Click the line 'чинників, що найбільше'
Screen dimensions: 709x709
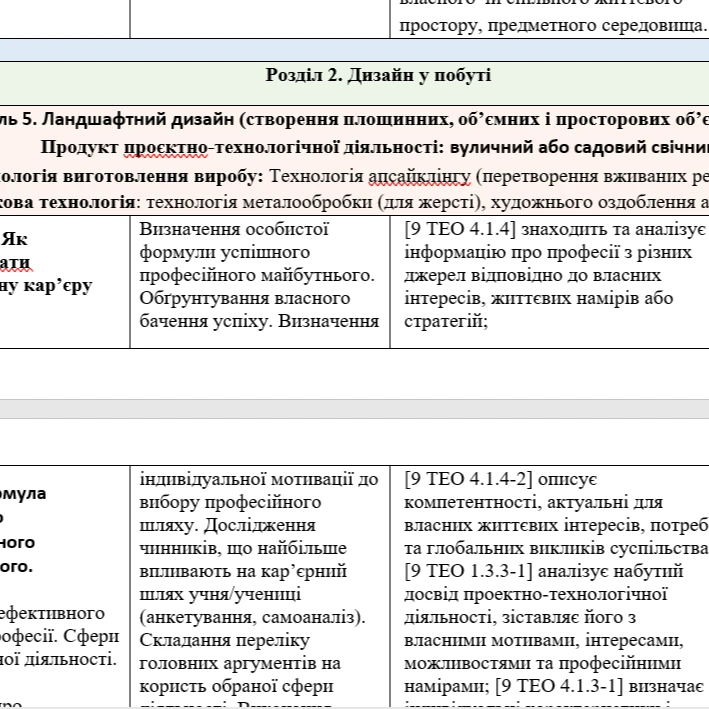coord(243,548)
